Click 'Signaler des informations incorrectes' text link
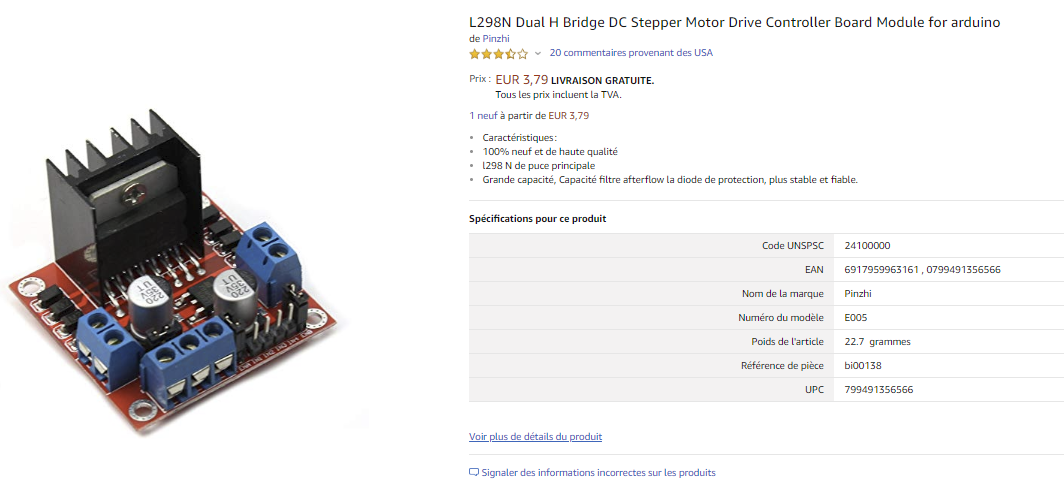 coord(598,472)
